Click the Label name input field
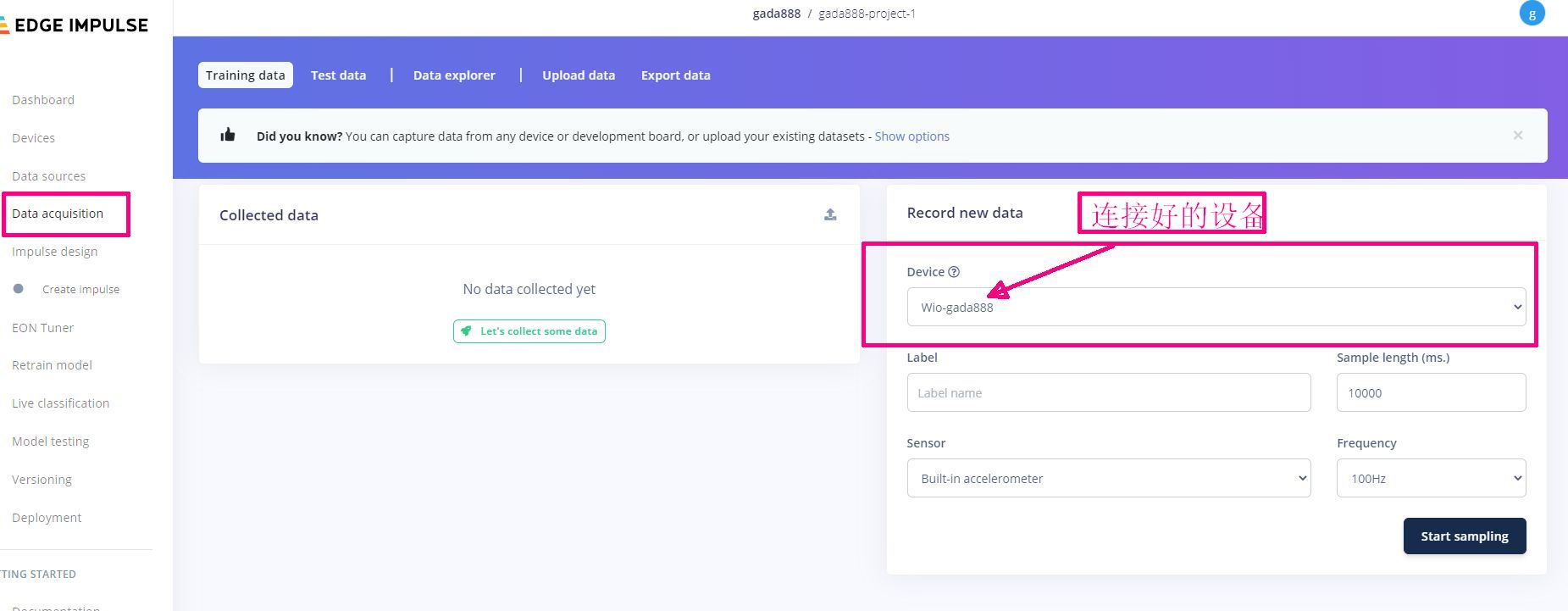The height and width of the screenshot is (611, 1568). [x=1109, y=392]
